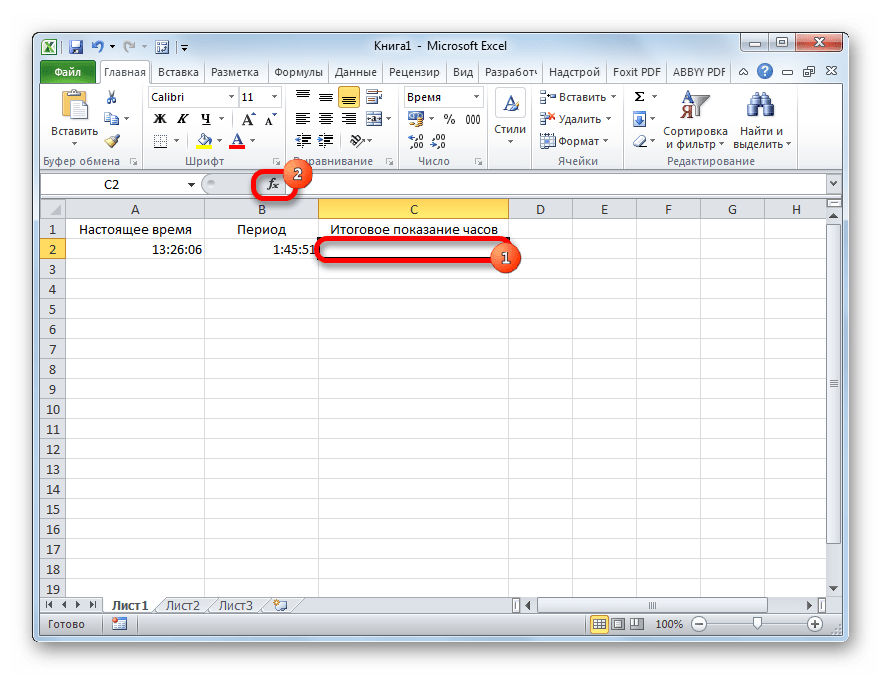This screenshot has height=675, width=882.
Task: Save the workbook with the floppy icon
Action: [x=75, y=47]
